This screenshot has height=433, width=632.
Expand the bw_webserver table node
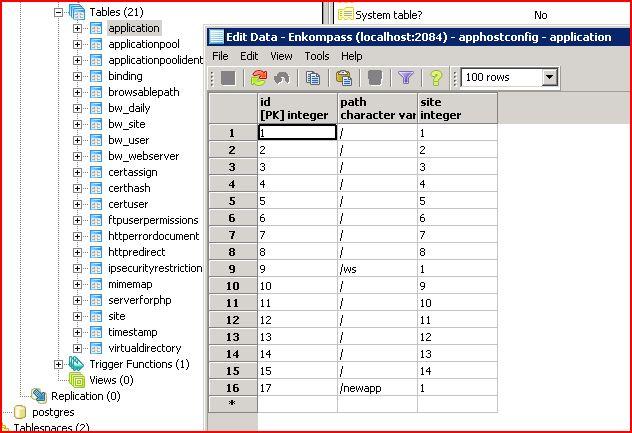[x=77, y=156]
